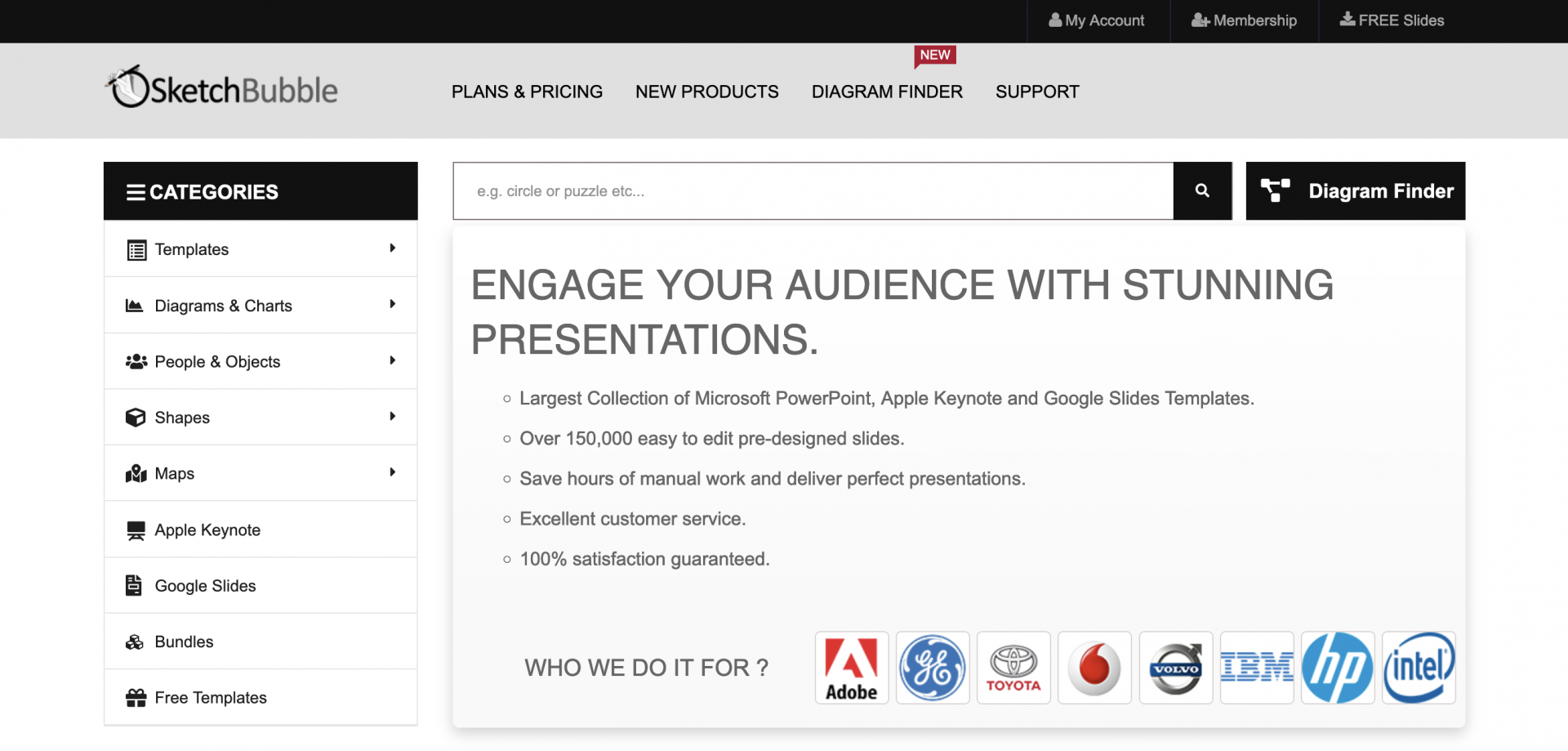1568x751 pixels.
Task: Expand the Shapes category arrow
Action: coord(393,417)
